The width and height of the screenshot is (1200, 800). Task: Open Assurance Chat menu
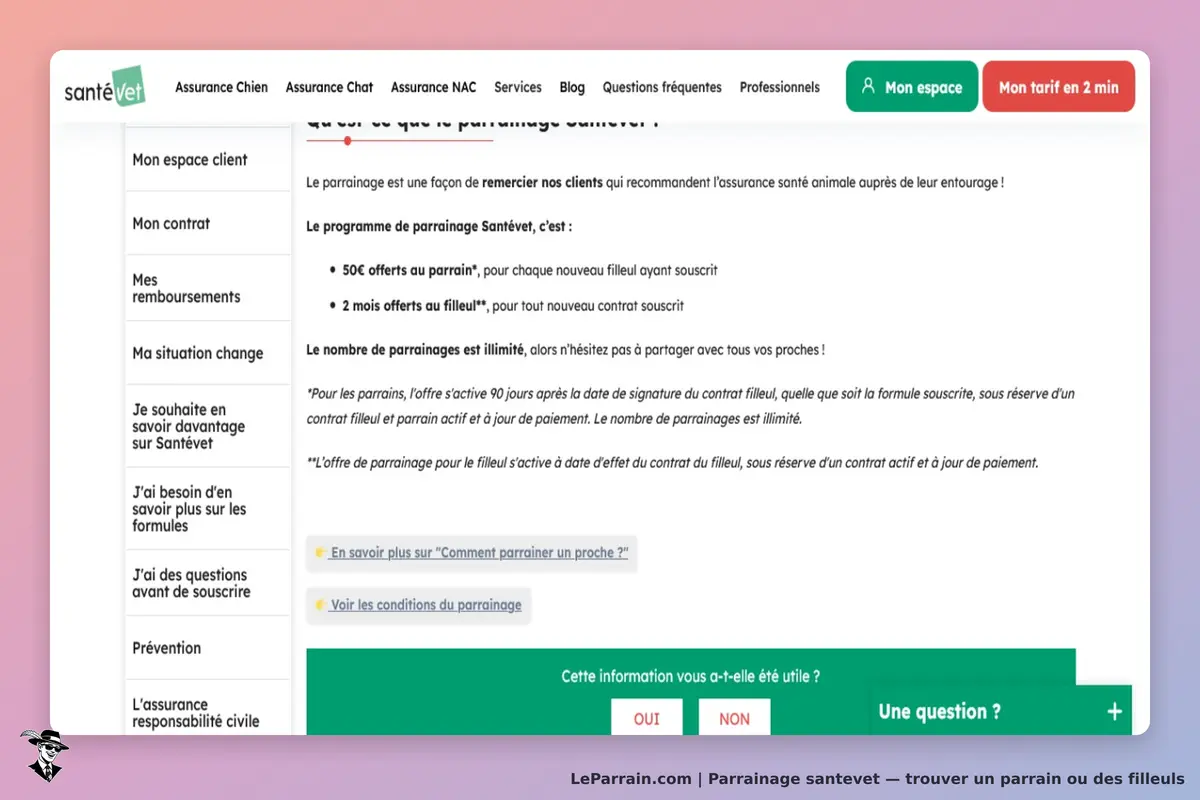(x=329, y=87)
